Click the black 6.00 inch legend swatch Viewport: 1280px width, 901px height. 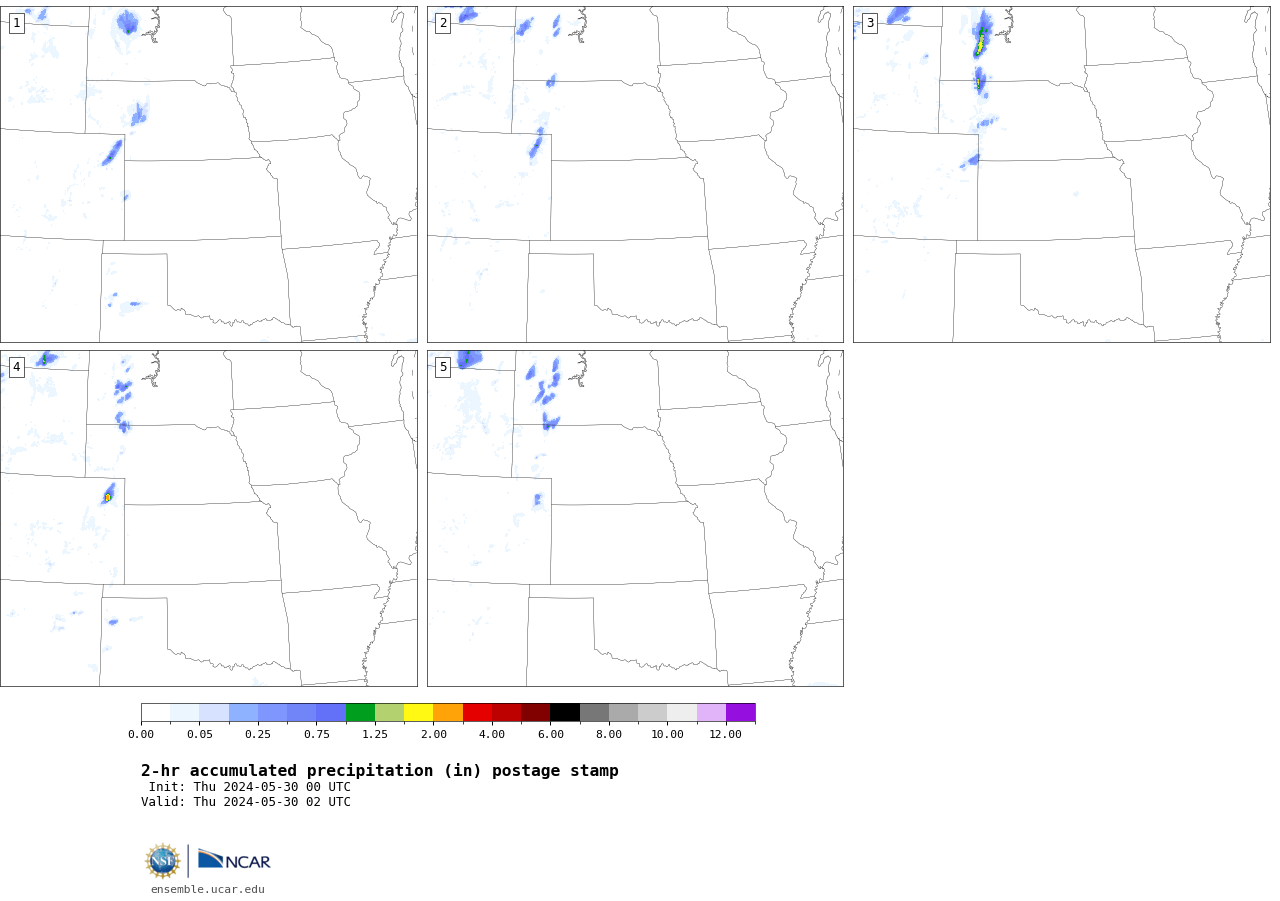coord(565,713)
